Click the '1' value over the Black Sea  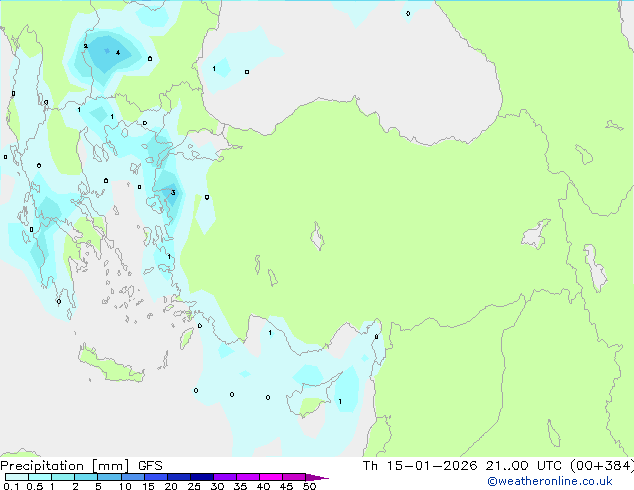point(214,69)
